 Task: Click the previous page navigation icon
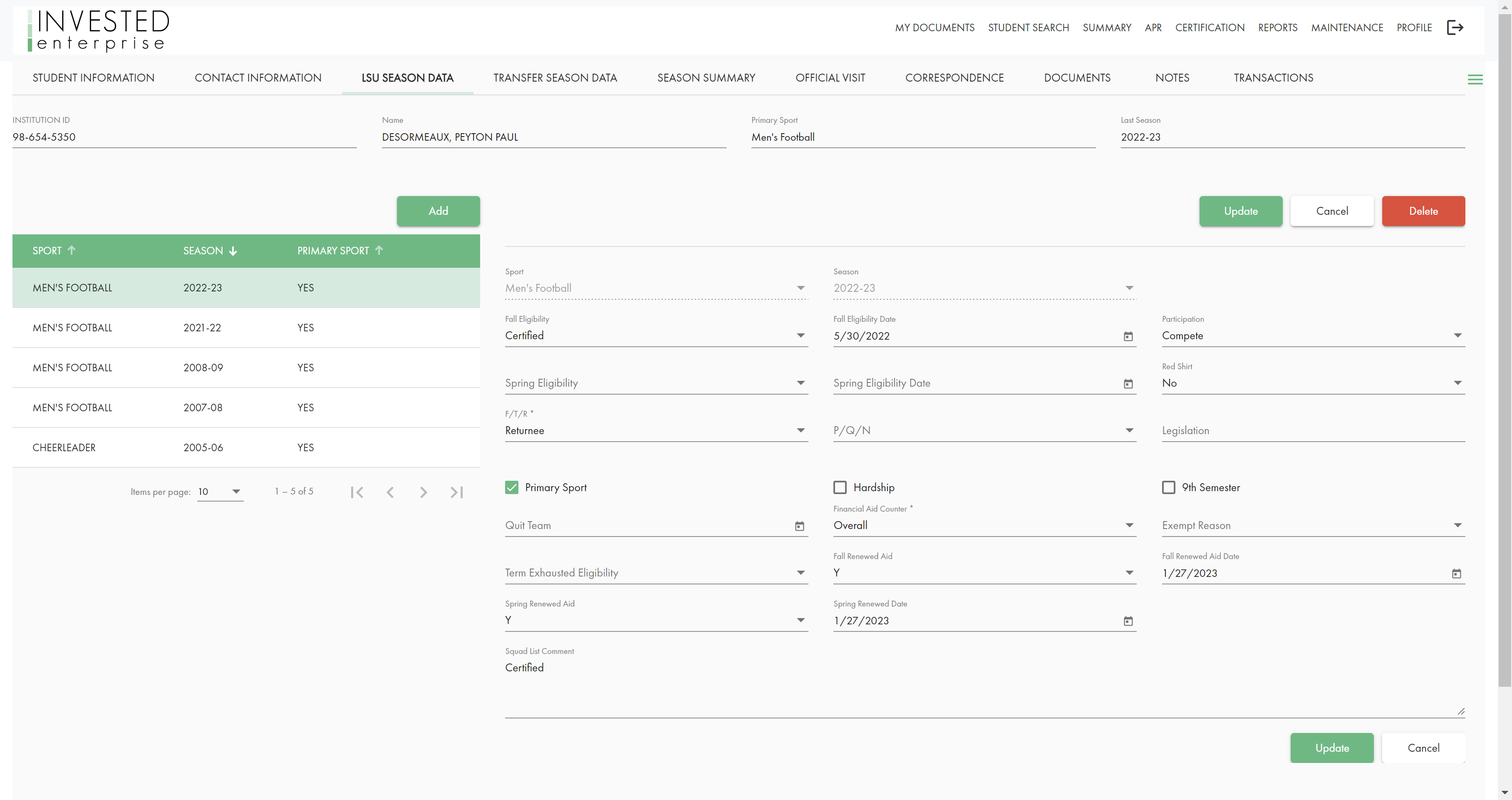pyautogui.click(x=390, y=492)
